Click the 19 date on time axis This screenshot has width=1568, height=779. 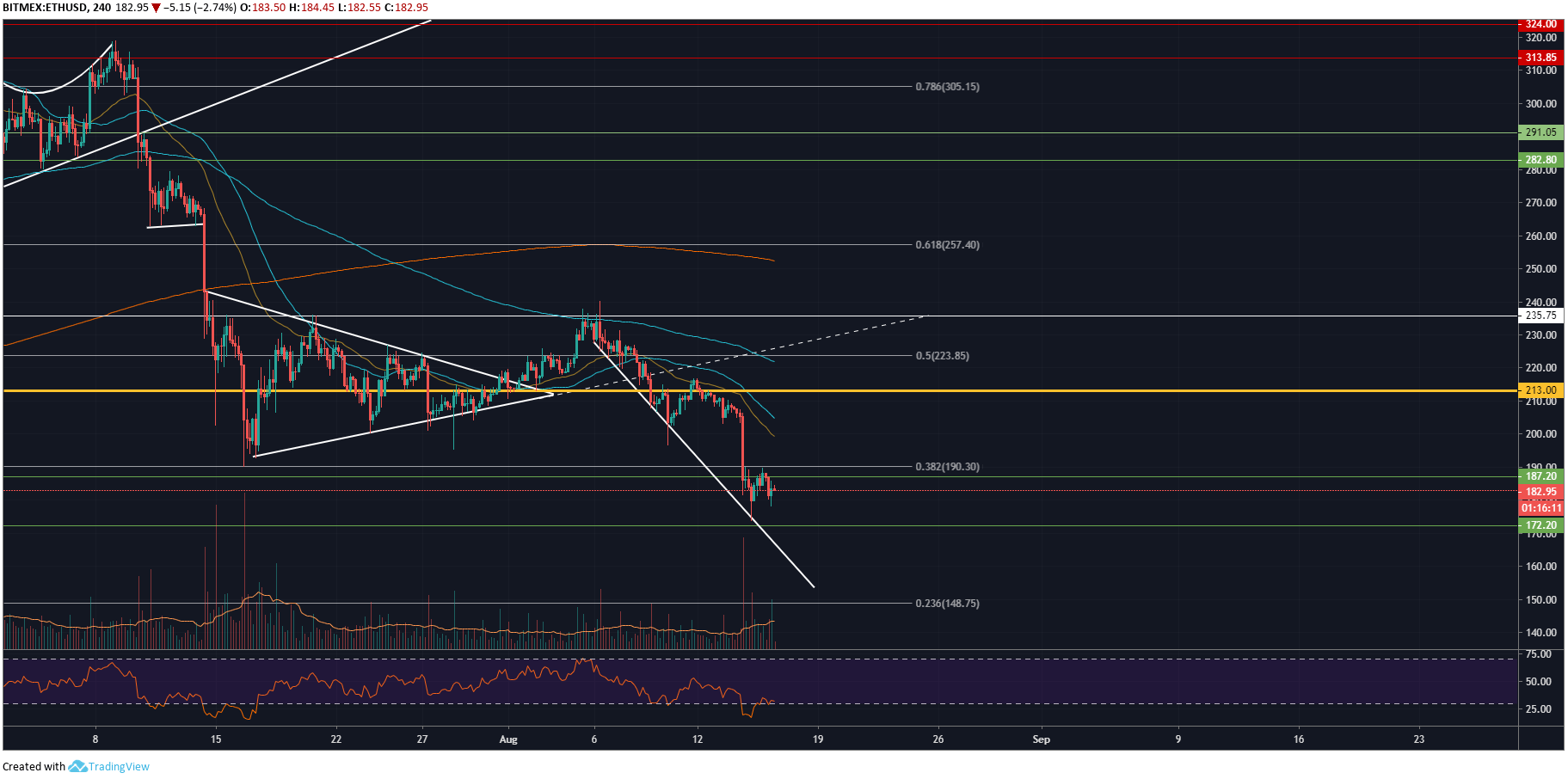818,739
